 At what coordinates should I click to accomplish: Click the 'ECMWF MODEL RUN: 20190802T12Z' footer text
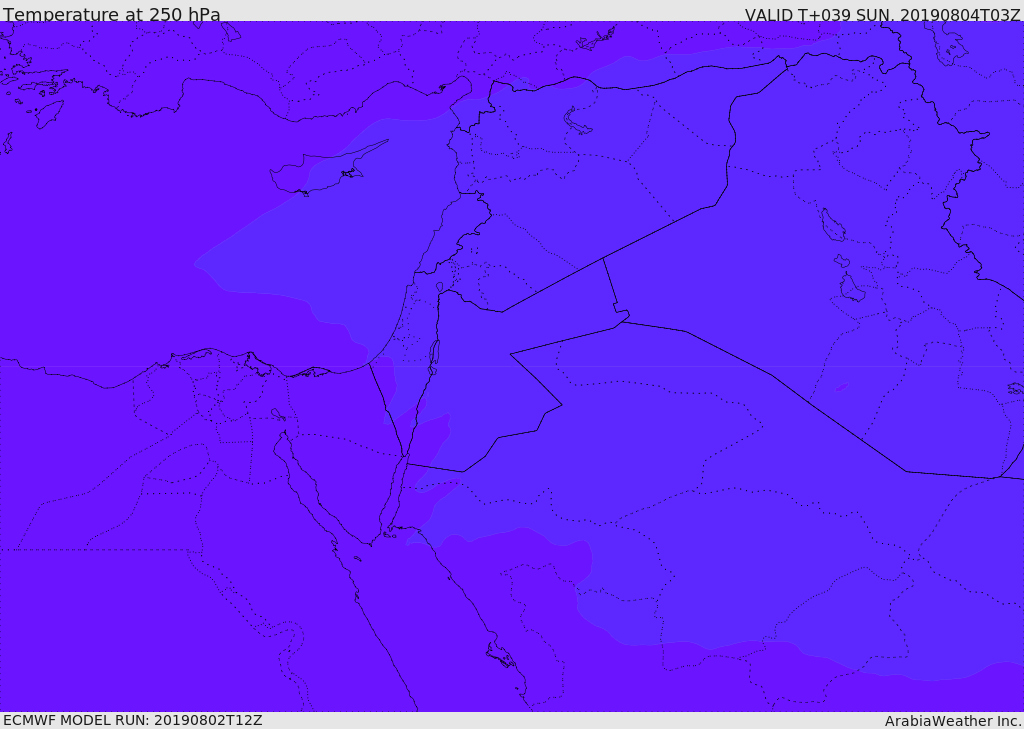[x=133, y=721]
